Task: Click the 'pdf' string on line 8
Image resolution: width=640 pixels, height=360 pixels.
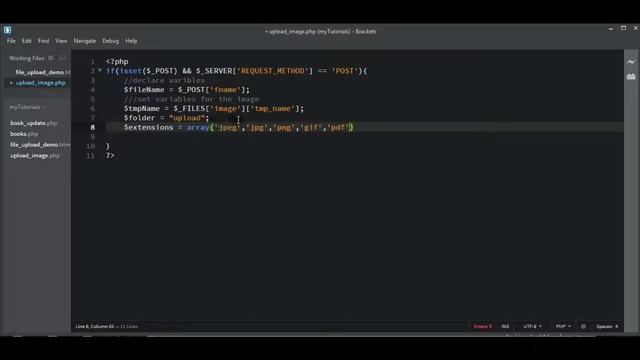Action: click(338, 127)
